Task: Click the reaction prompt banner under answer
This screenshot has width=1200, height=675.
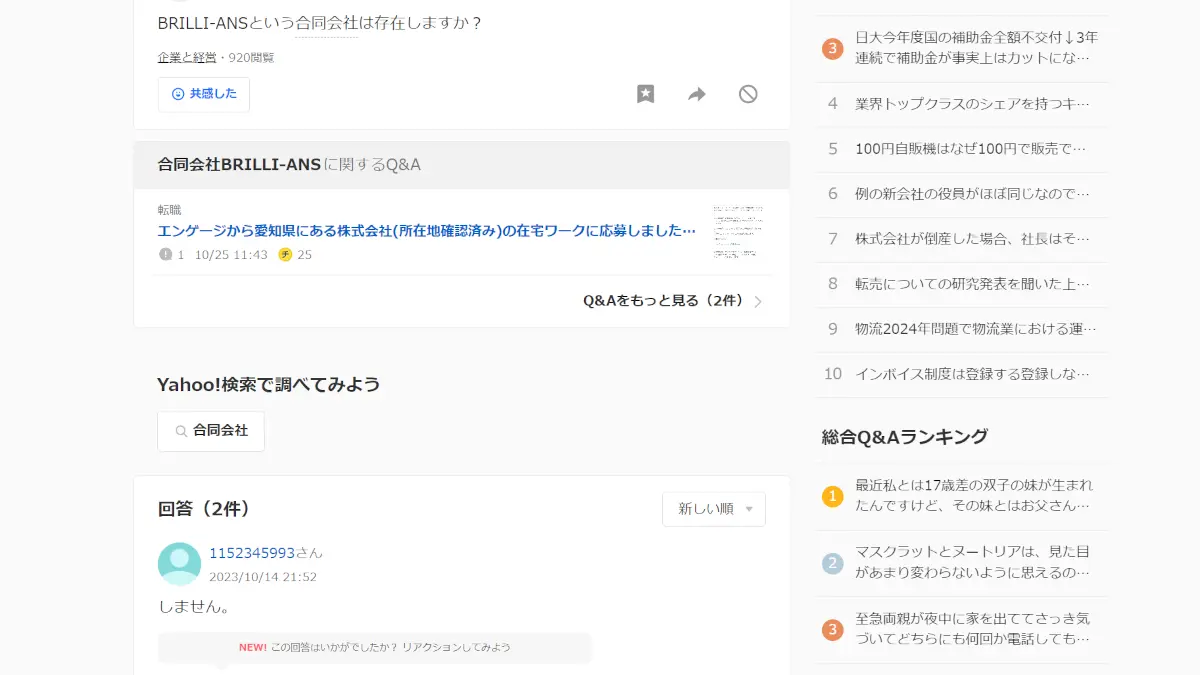Action: tap(375, 647)
